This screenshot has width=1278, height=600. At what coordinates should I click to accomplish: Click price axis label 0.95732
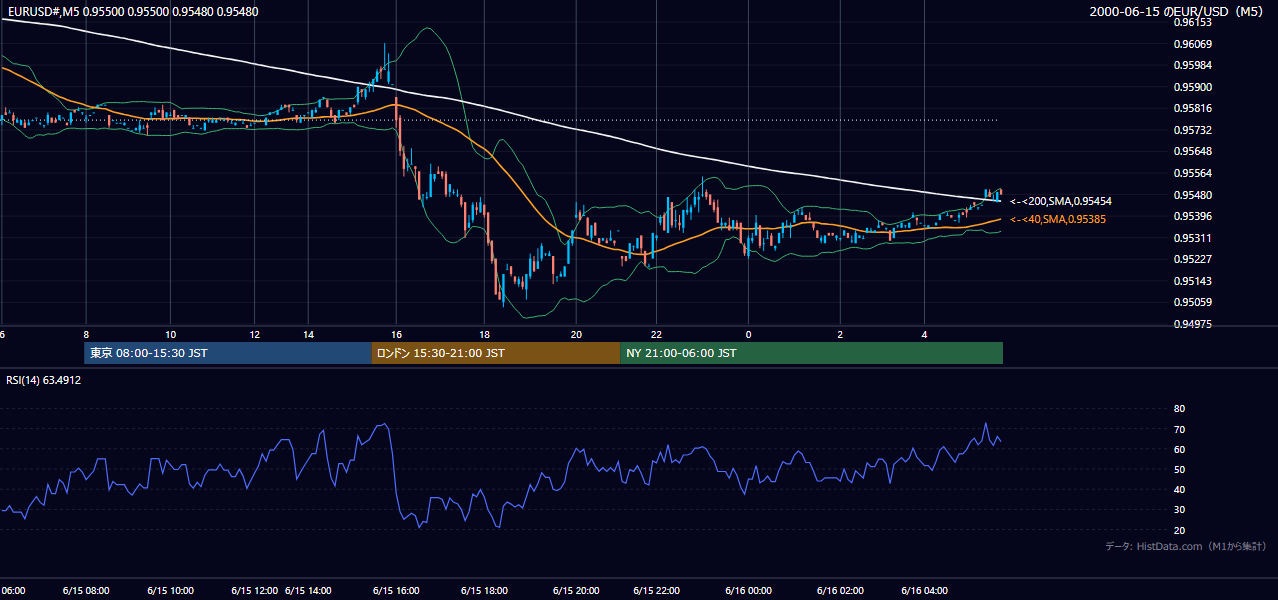point(1193,130)
